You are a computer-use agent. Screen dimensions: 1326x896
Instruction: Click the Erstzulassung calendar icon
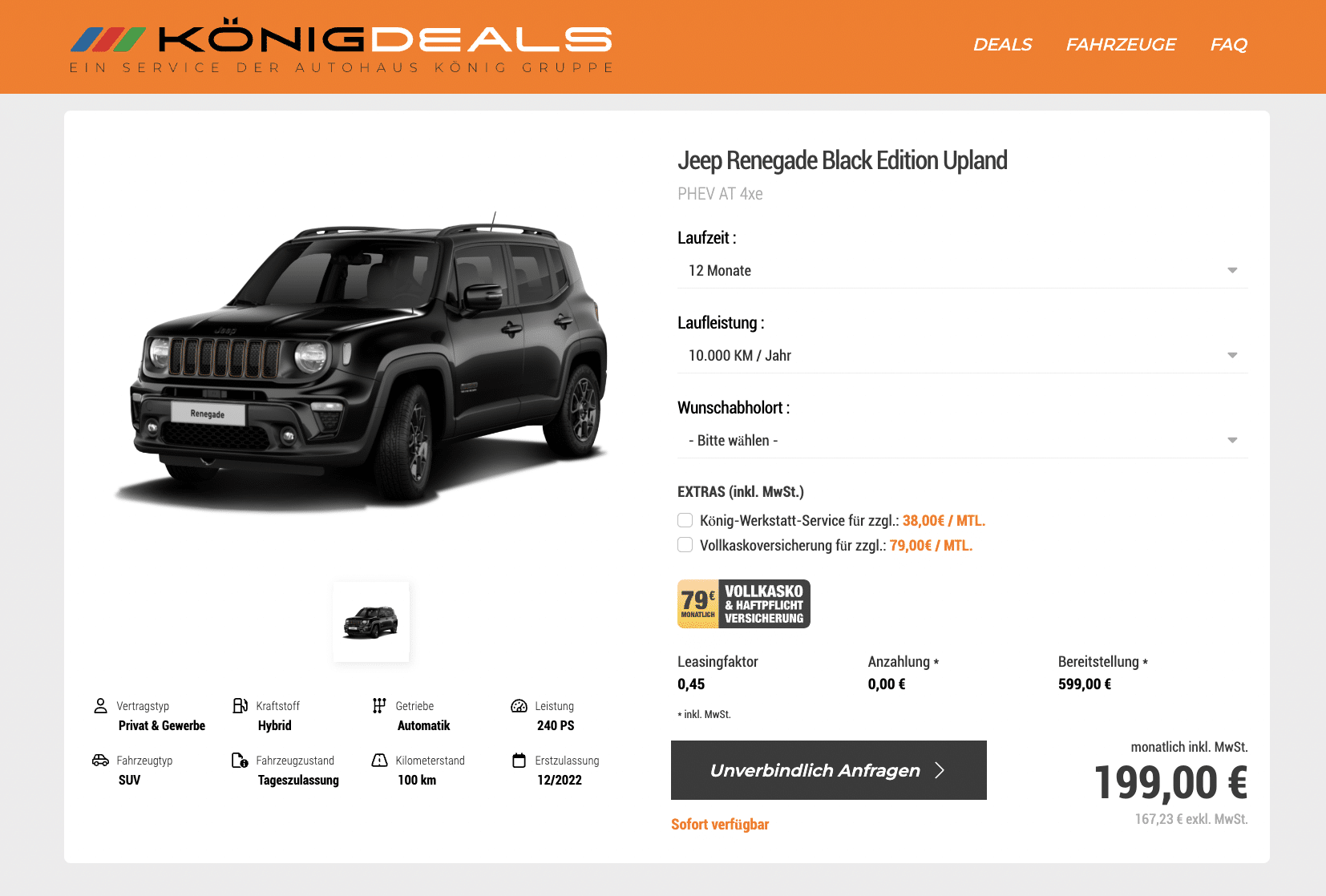[x=519, y=760]
